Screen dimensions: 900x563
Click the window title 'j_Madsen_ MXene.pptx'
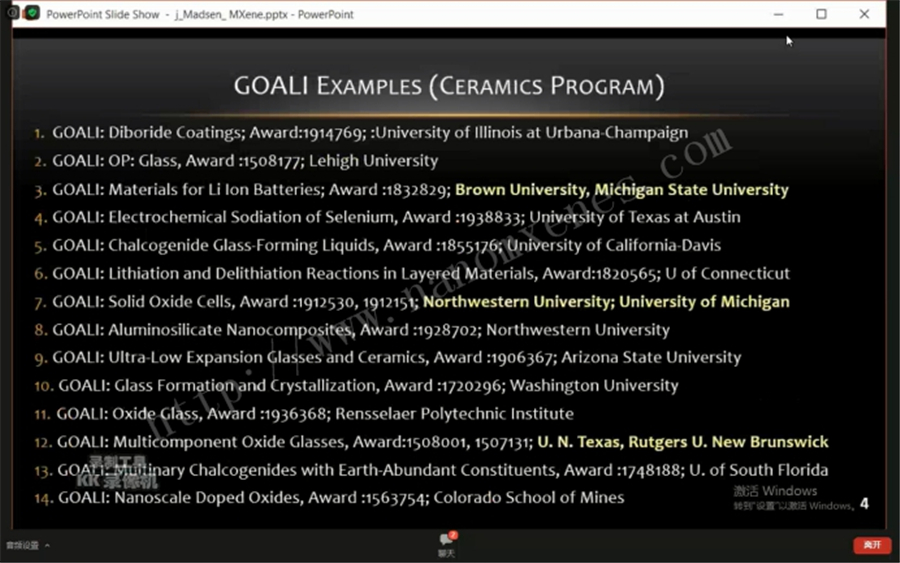tap(231, 14)
